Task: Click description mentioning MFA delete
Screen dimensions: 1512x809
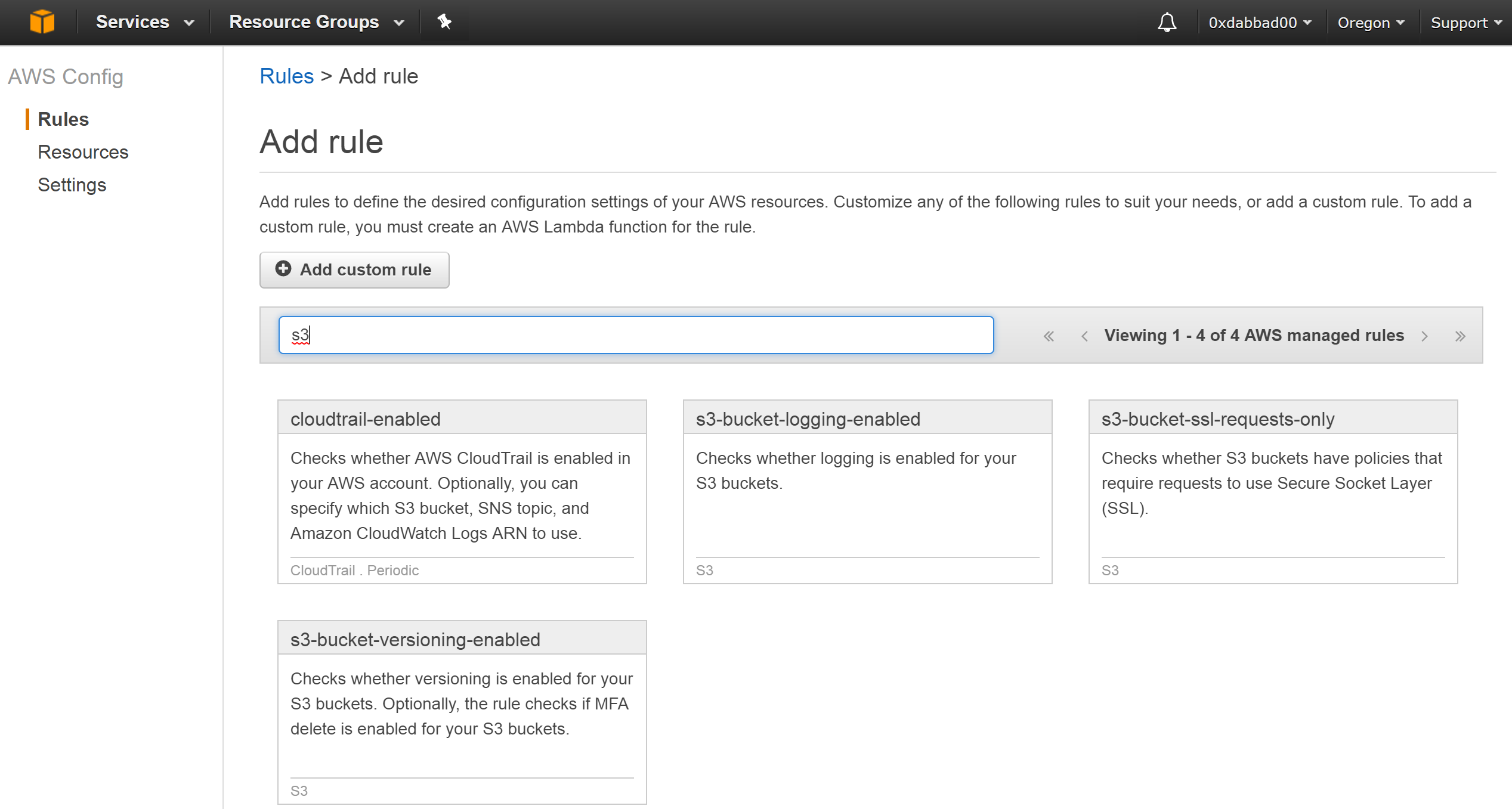Action: 462,703
